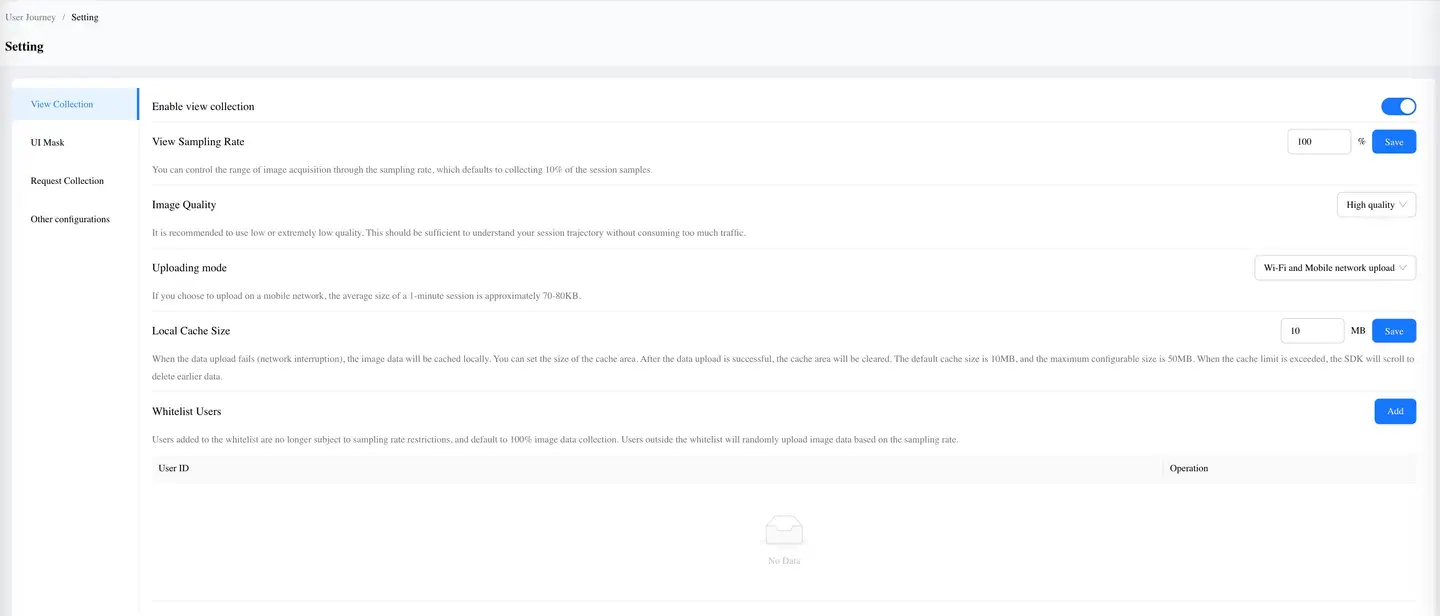Click the Whitelist Users section heading
The width and height of the screenshot is (1440, 616).
coord(187,411)
